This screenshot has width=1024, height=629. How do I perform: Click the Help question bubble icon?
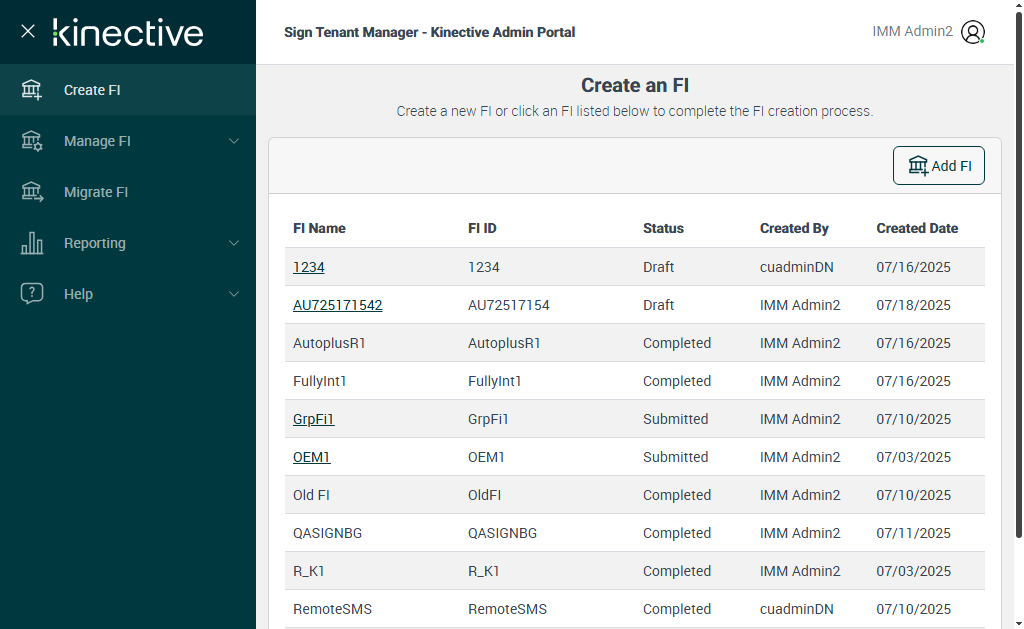32,294
